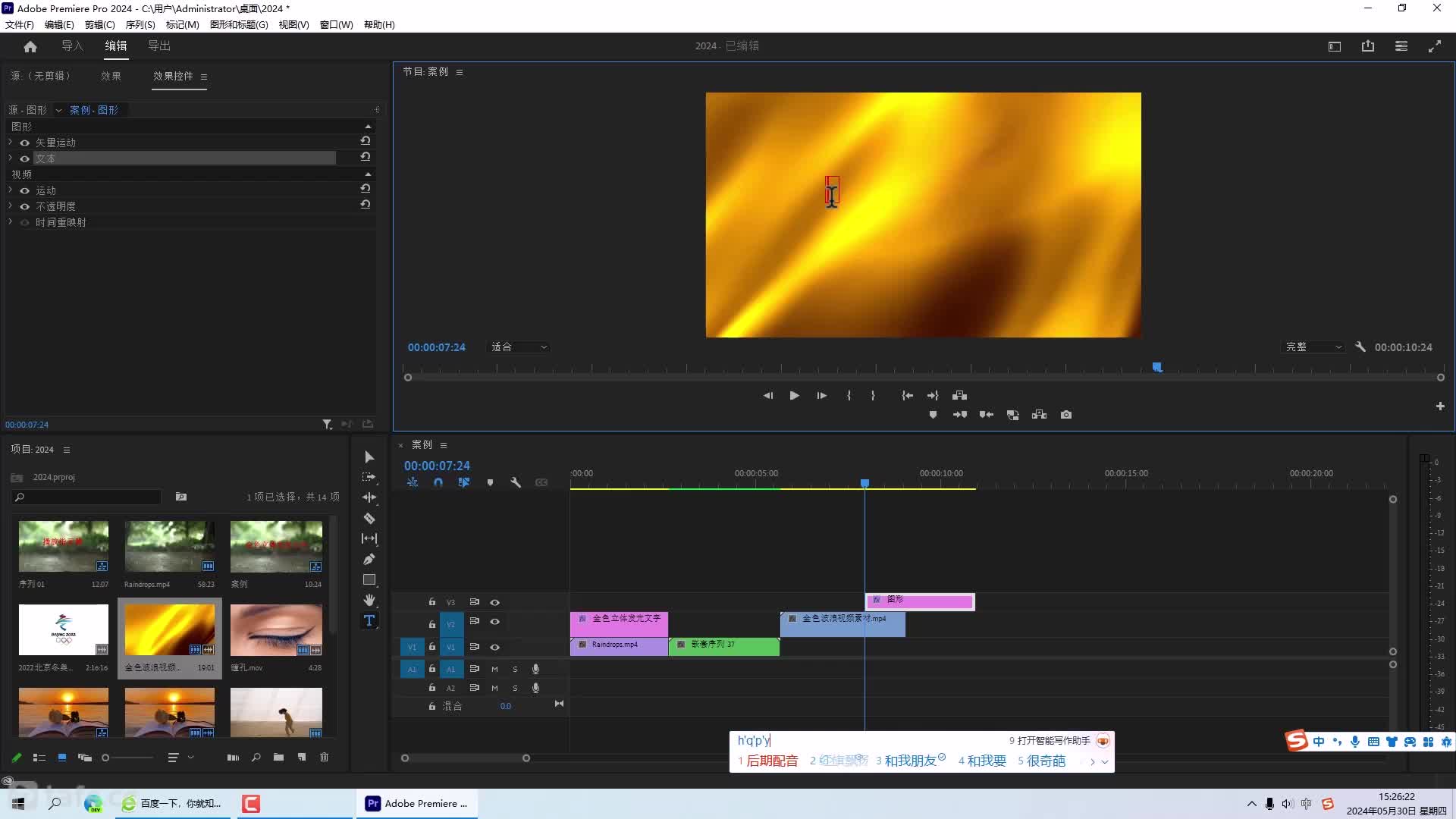The image size is (1456, 819).
Task: Expand the 时间重映射 property group
Action: pyautogui.click(x=10, y=221)
